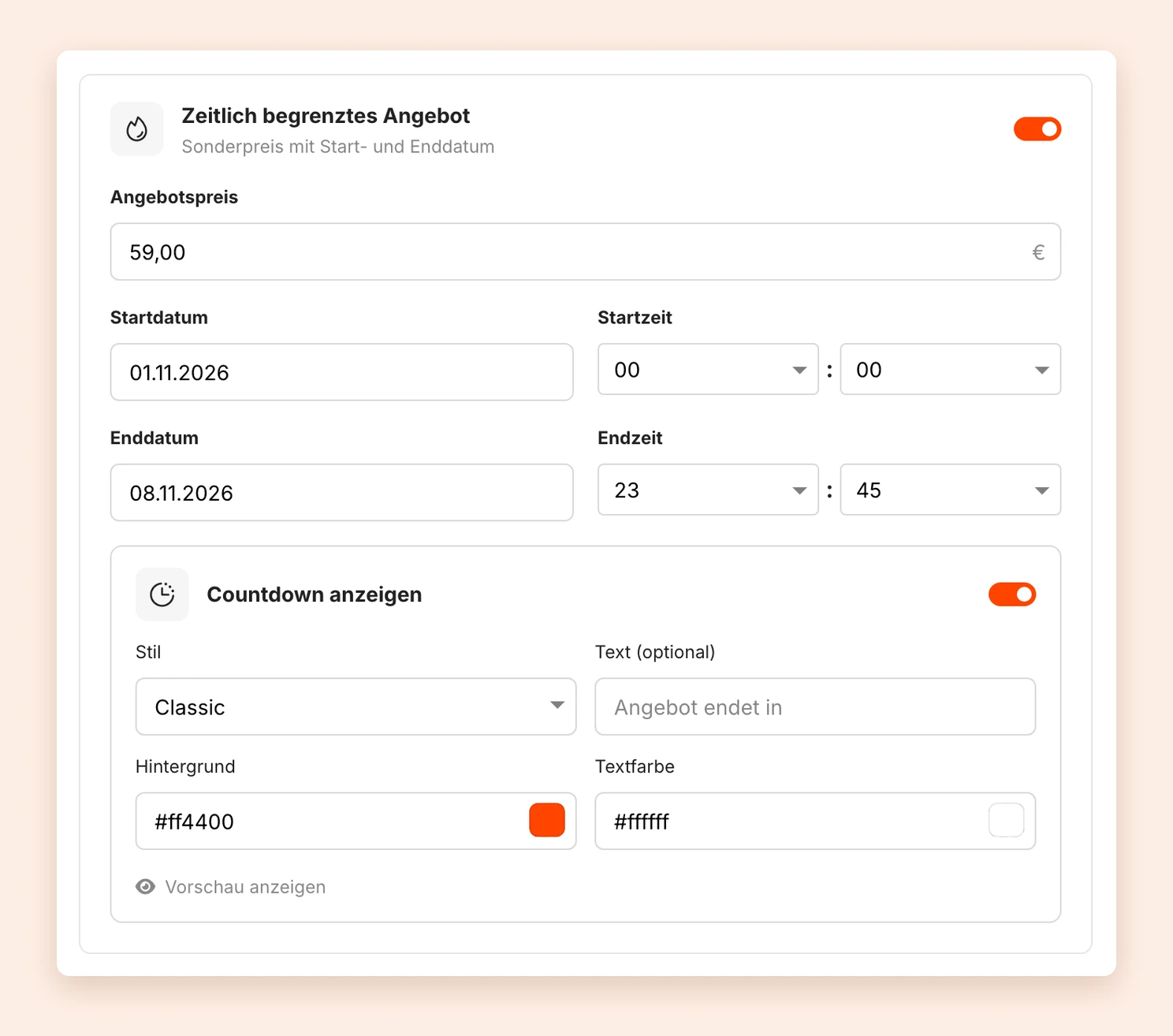Click the Enddatum label
The height and width of the screenshot is (1036, 1173).
click(155, 438)
